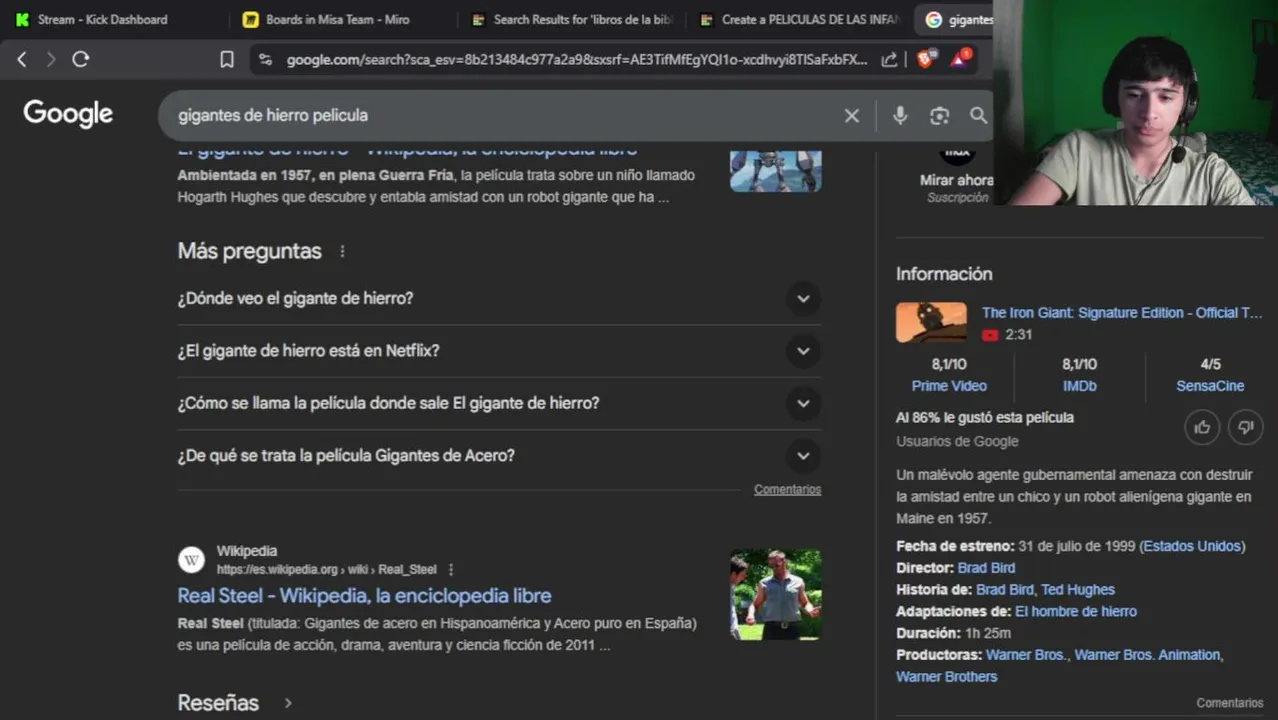Click Comentarios under the info panel
1278x720 pixels.
coord(1230,703)
